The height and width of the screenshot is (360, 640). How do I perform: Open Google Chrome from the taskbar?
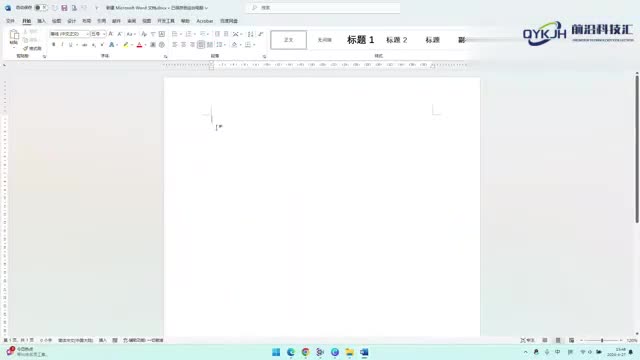coord(305,352)
